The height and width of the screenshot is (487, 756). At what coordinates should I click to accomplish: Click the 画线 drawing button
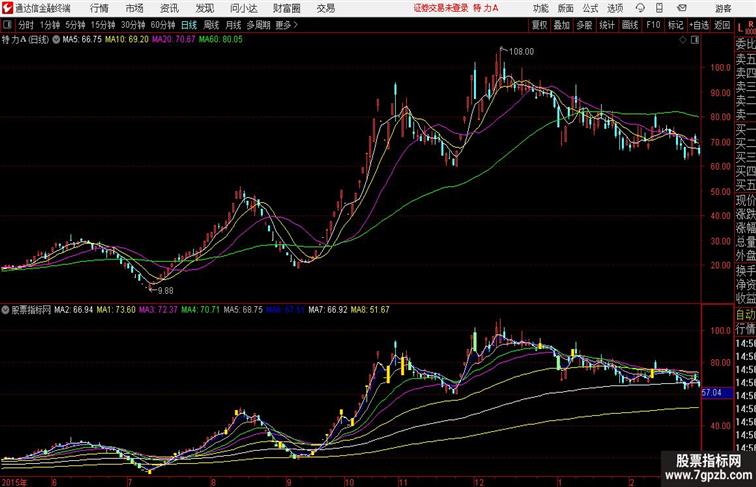[x=630, y=25]
